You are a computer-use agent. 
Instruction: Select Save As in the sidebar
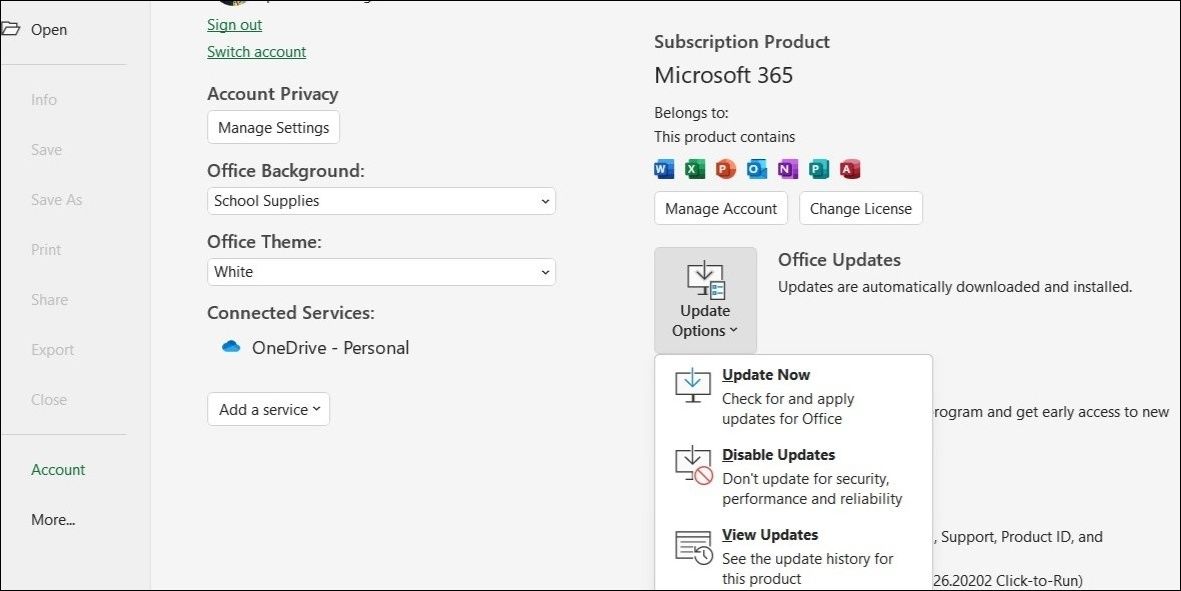coord(56,200)
